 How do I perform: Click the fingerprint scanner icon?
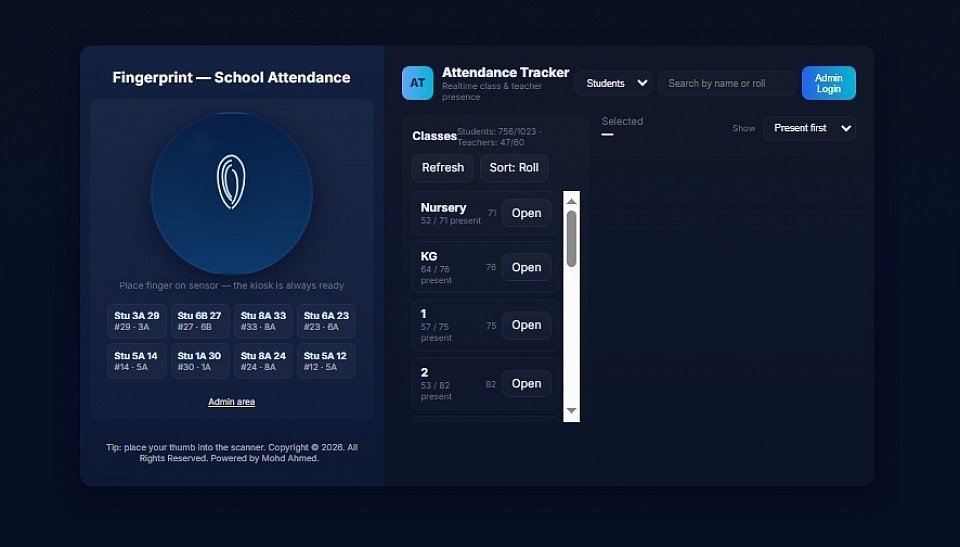coord(231,182)
